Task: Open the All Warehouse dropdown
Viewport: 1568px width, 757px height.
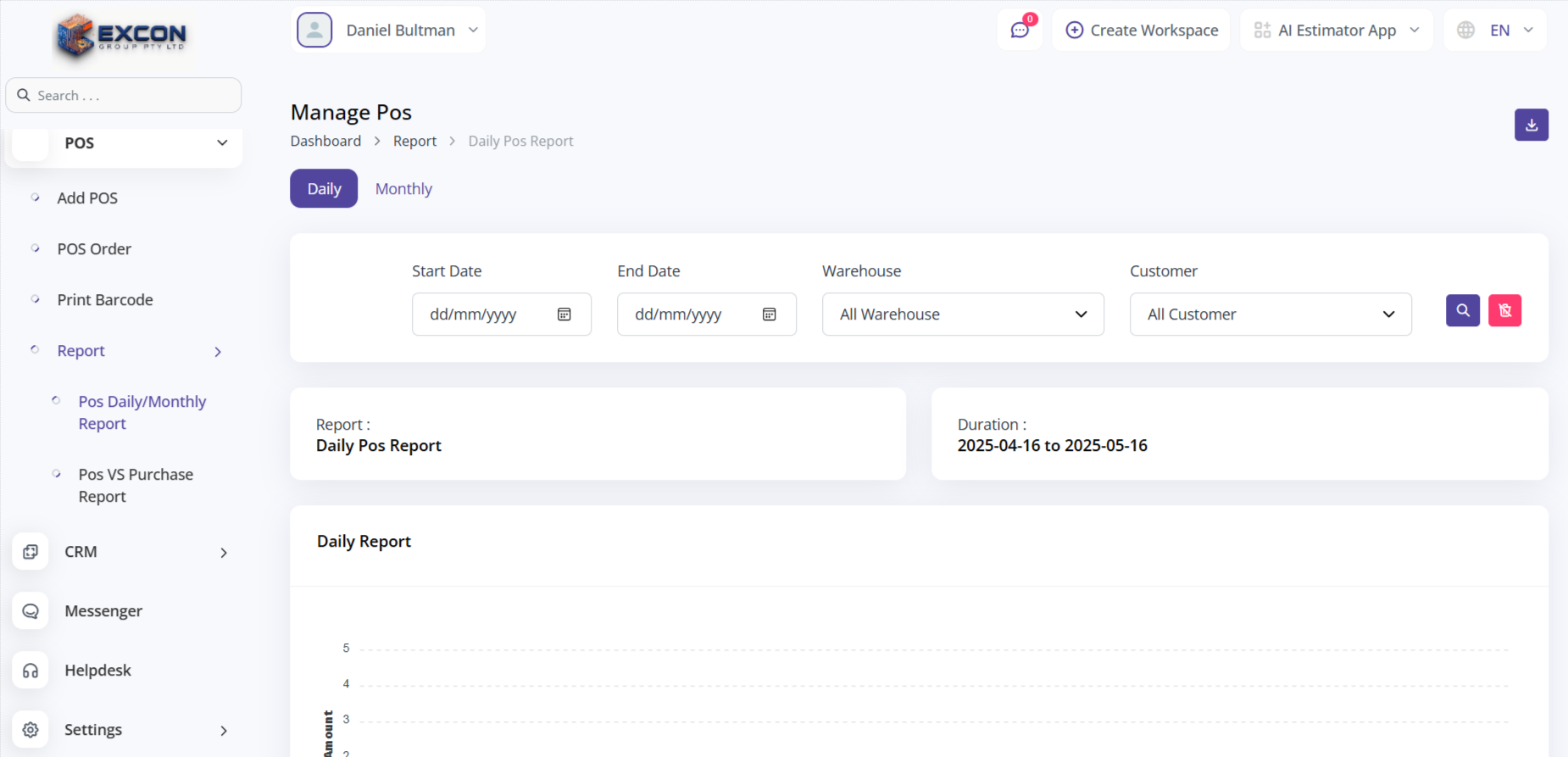Action: tap(962, 314)
